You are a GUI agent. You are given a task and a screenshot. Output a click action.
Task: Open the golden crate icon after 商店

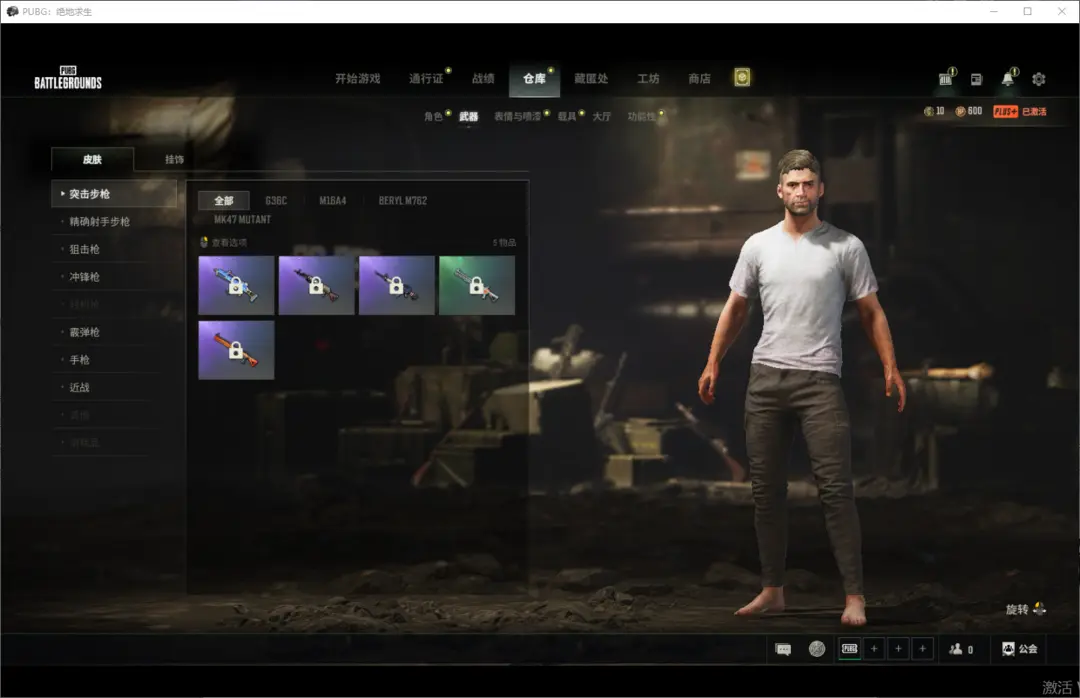(742, 77)
